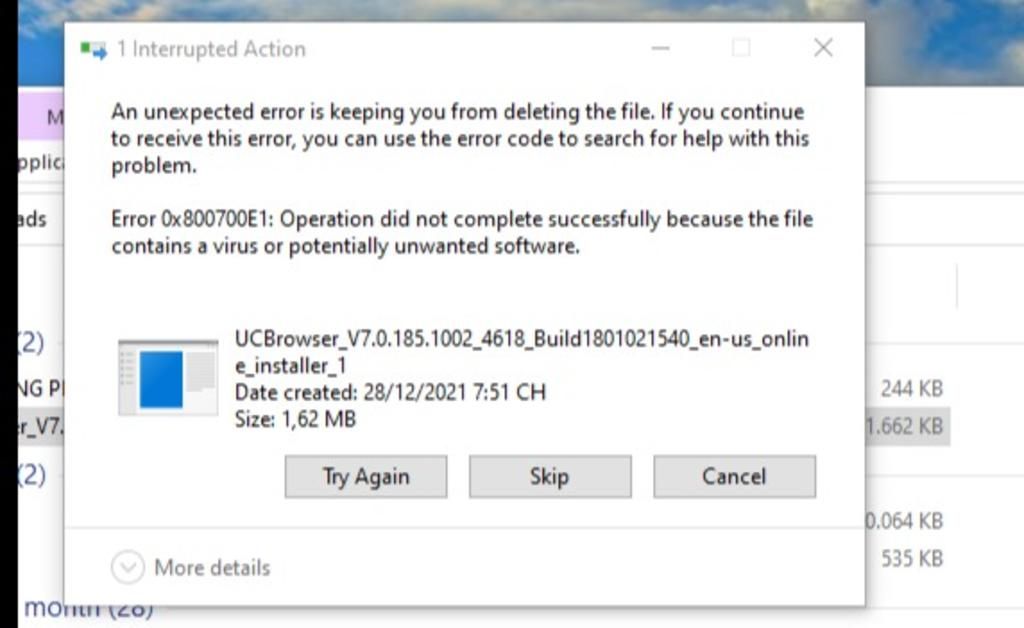Screen dimensions: 1024x628
Task: Click the Error 0x800700E1 message text
Action: (x=461, y=232)
